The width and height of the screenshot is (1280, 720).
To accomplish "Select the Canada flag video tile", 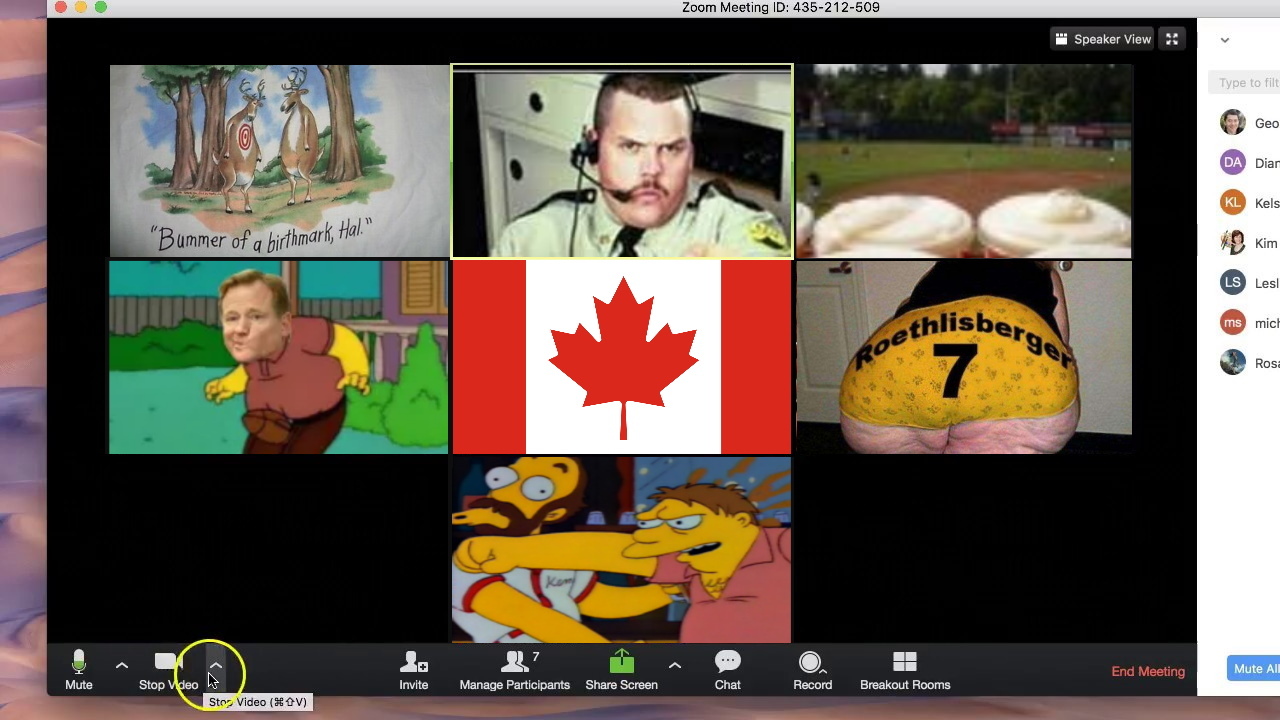I will click(621, 357).
